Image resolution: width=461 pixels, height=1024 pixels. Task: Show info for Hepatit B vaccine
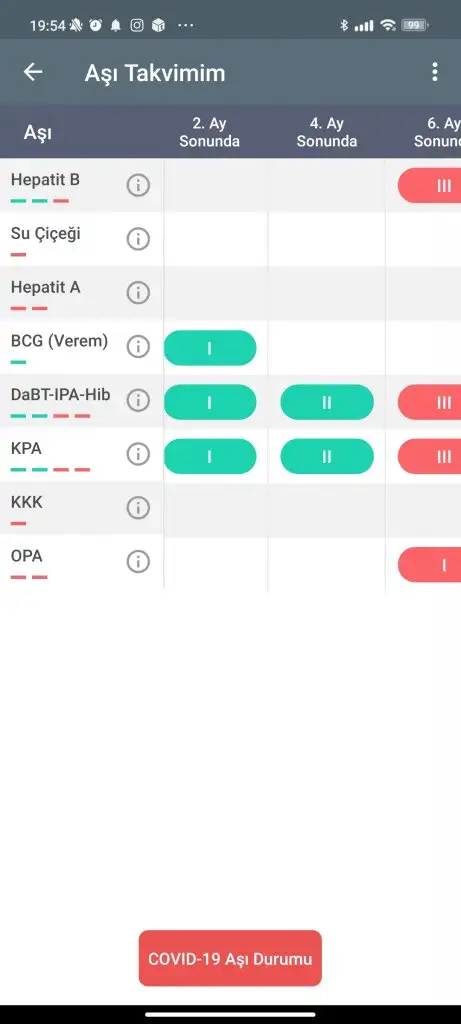pos(138,185)
